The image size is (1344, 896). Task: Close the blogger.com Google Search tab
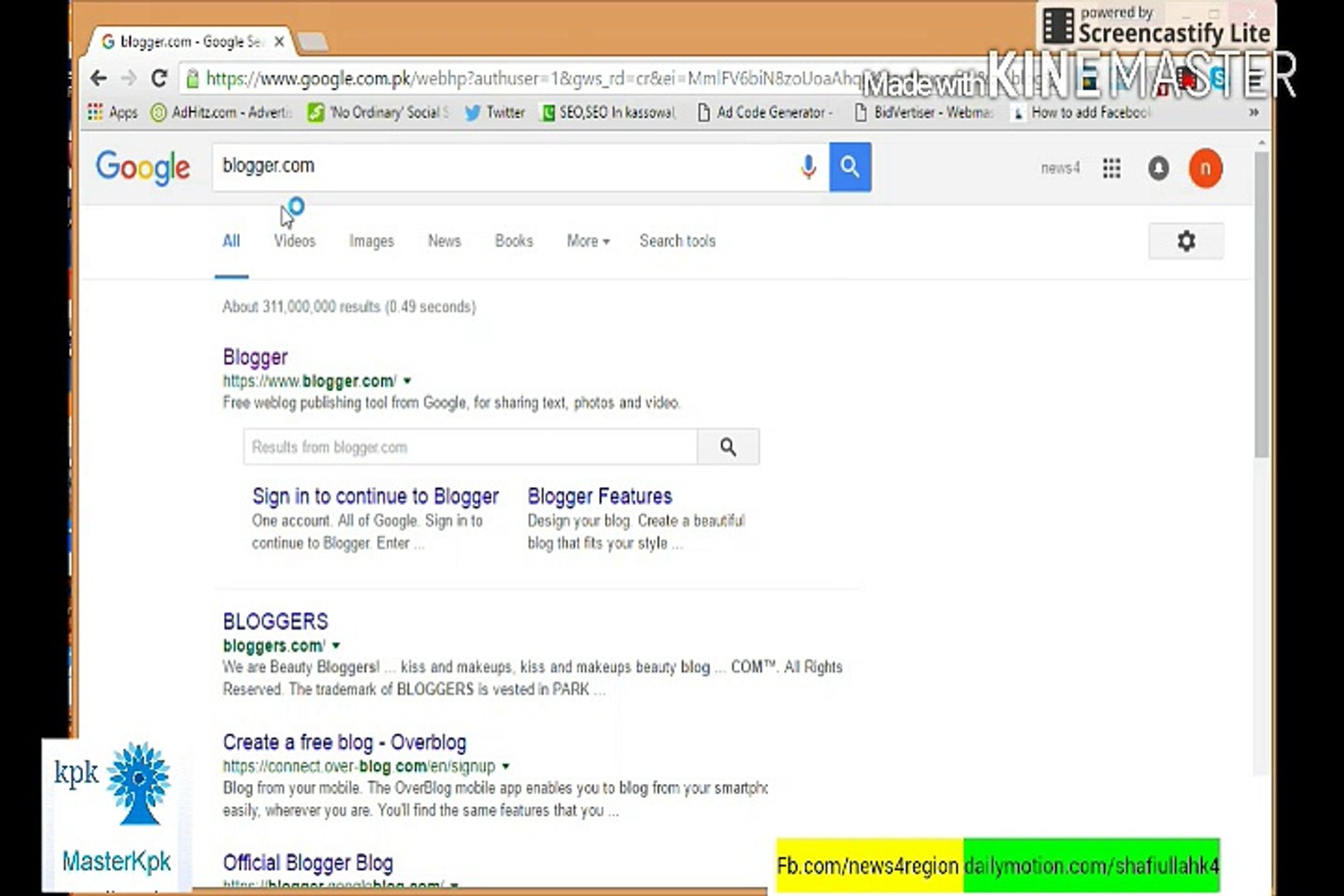(280, 41)
